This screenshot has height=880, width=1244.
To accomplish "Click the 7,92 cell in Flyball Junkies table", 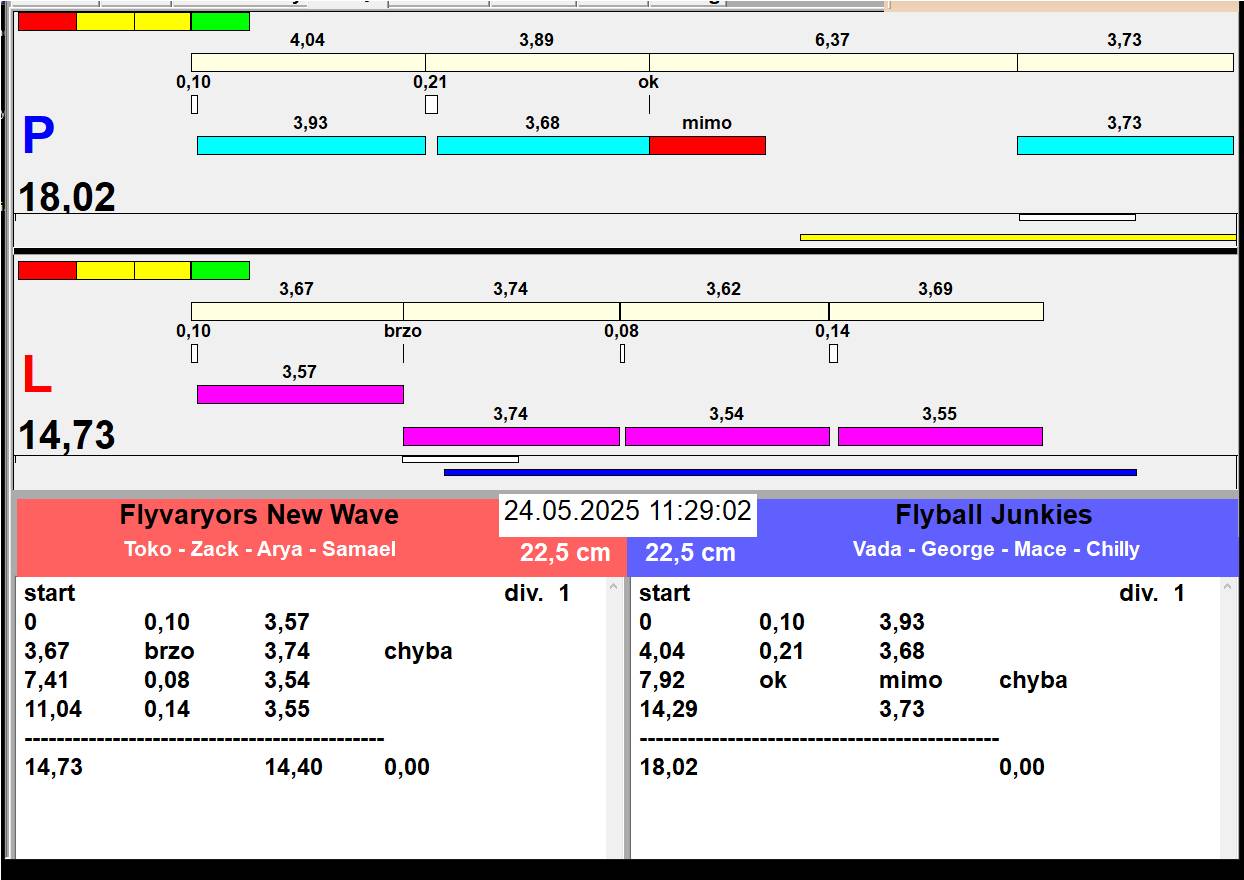I will pyautogui.click(x=662, y=680).
